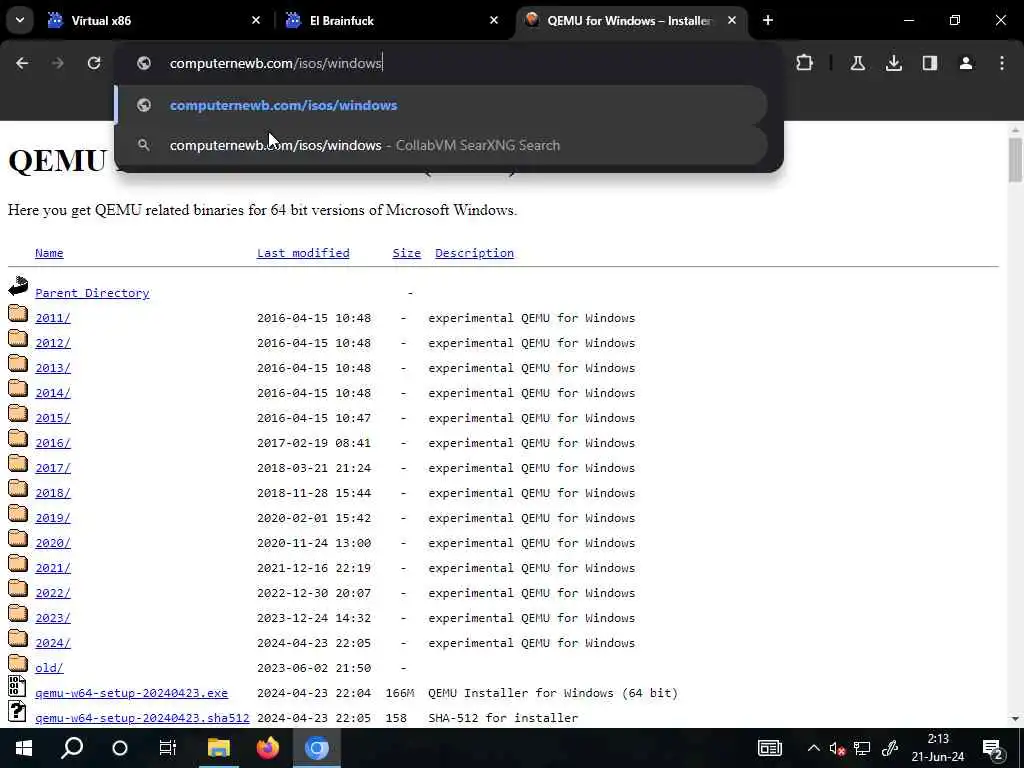
Task: Close the El Brainfuck tab
Action: coord(494,20)
